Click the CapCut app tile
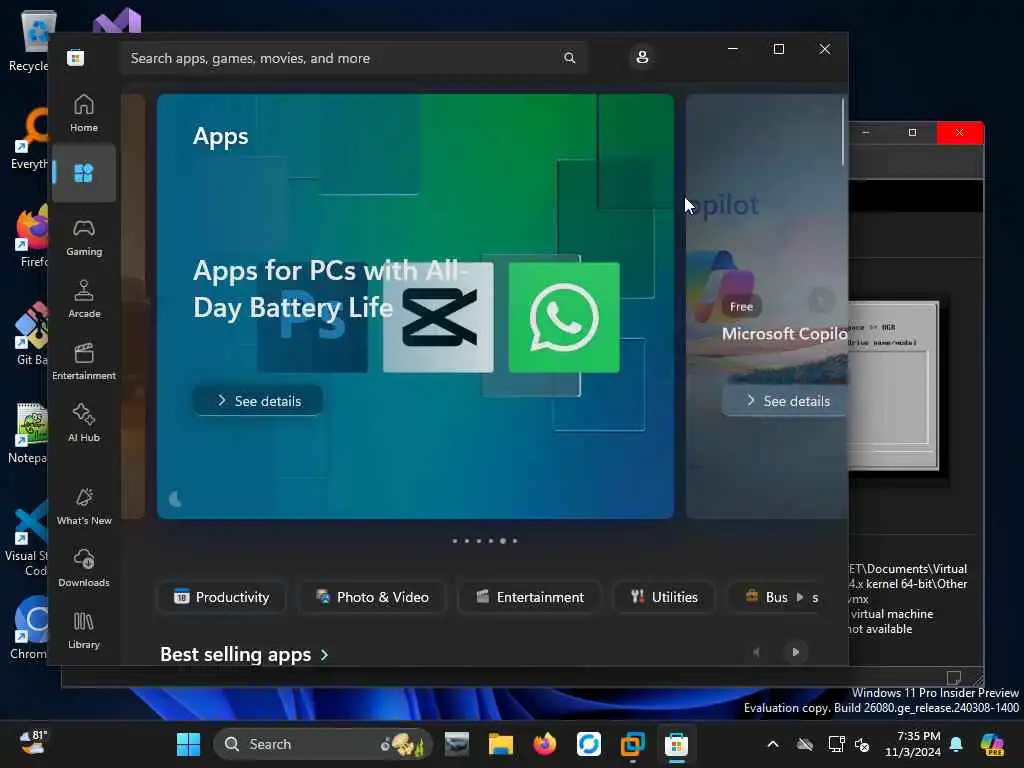 (438, 317)
